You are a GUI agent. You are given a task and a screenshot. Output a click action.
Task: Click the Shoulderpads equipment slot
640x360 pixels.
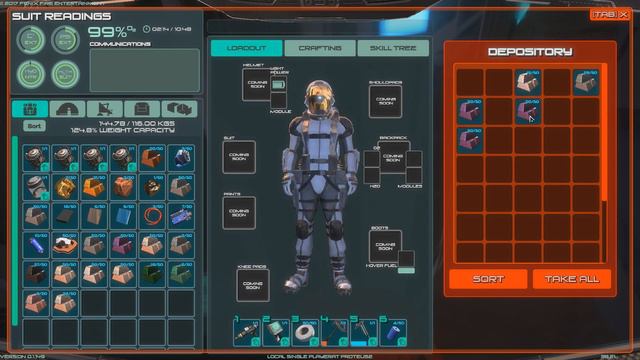point(385,102)
